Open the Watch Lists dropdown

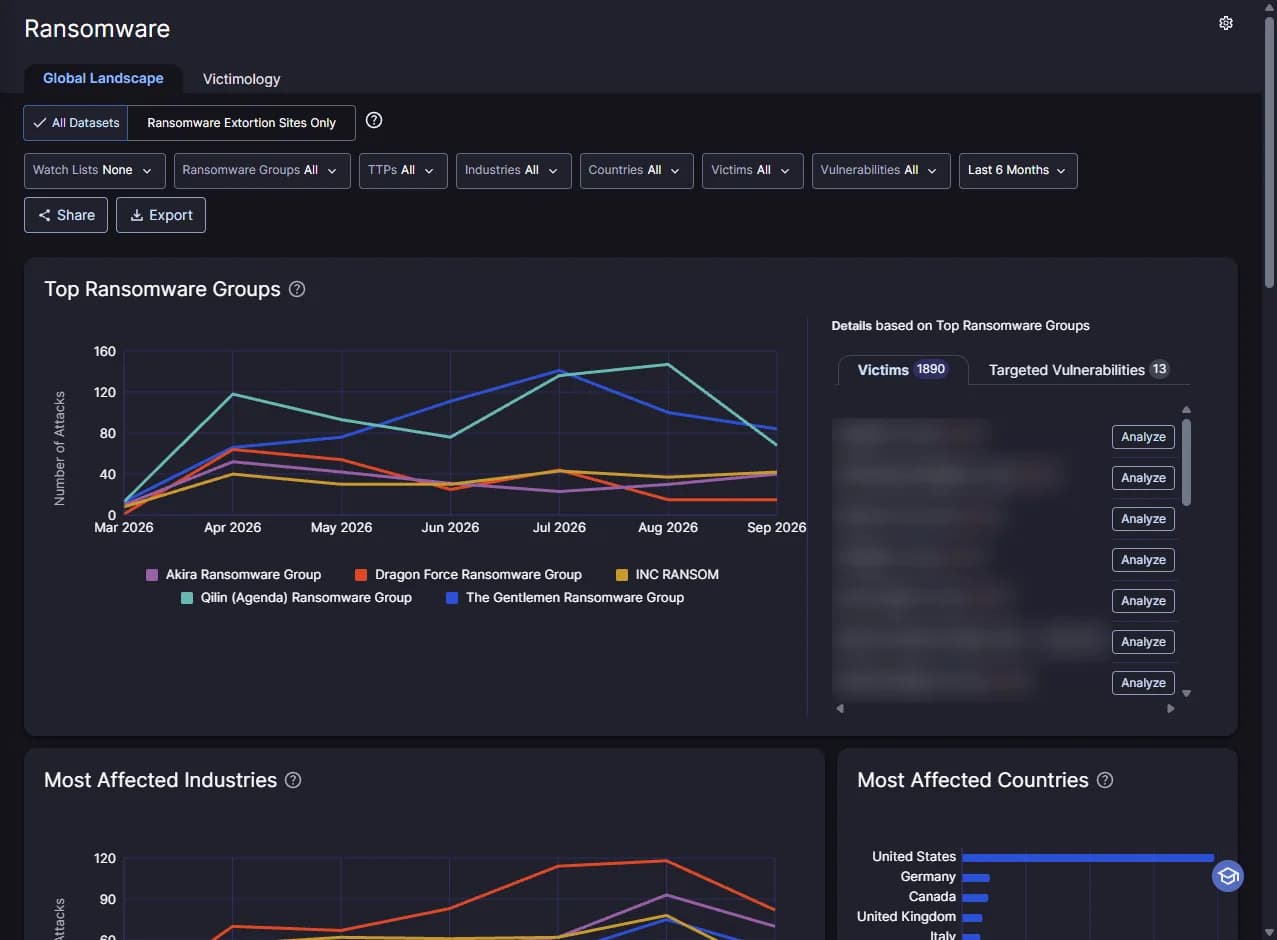coord(94,170)
